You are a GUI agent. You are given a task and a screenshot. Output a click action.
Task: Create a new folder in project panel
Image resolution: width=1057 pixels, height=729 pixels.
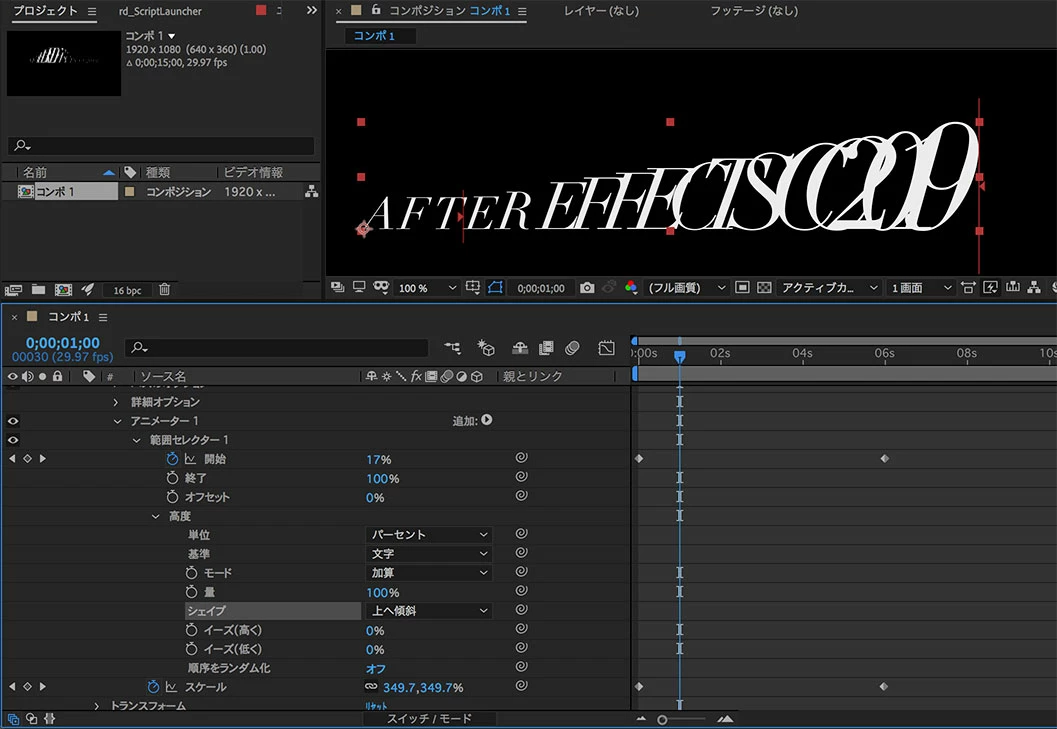[38, 290]
